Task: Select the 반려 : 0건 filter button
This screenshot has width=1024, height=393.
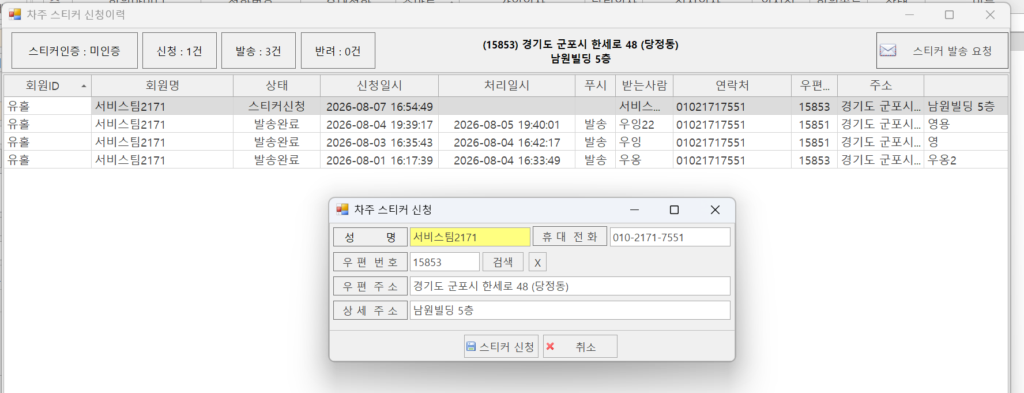Action: pos(338,51)
